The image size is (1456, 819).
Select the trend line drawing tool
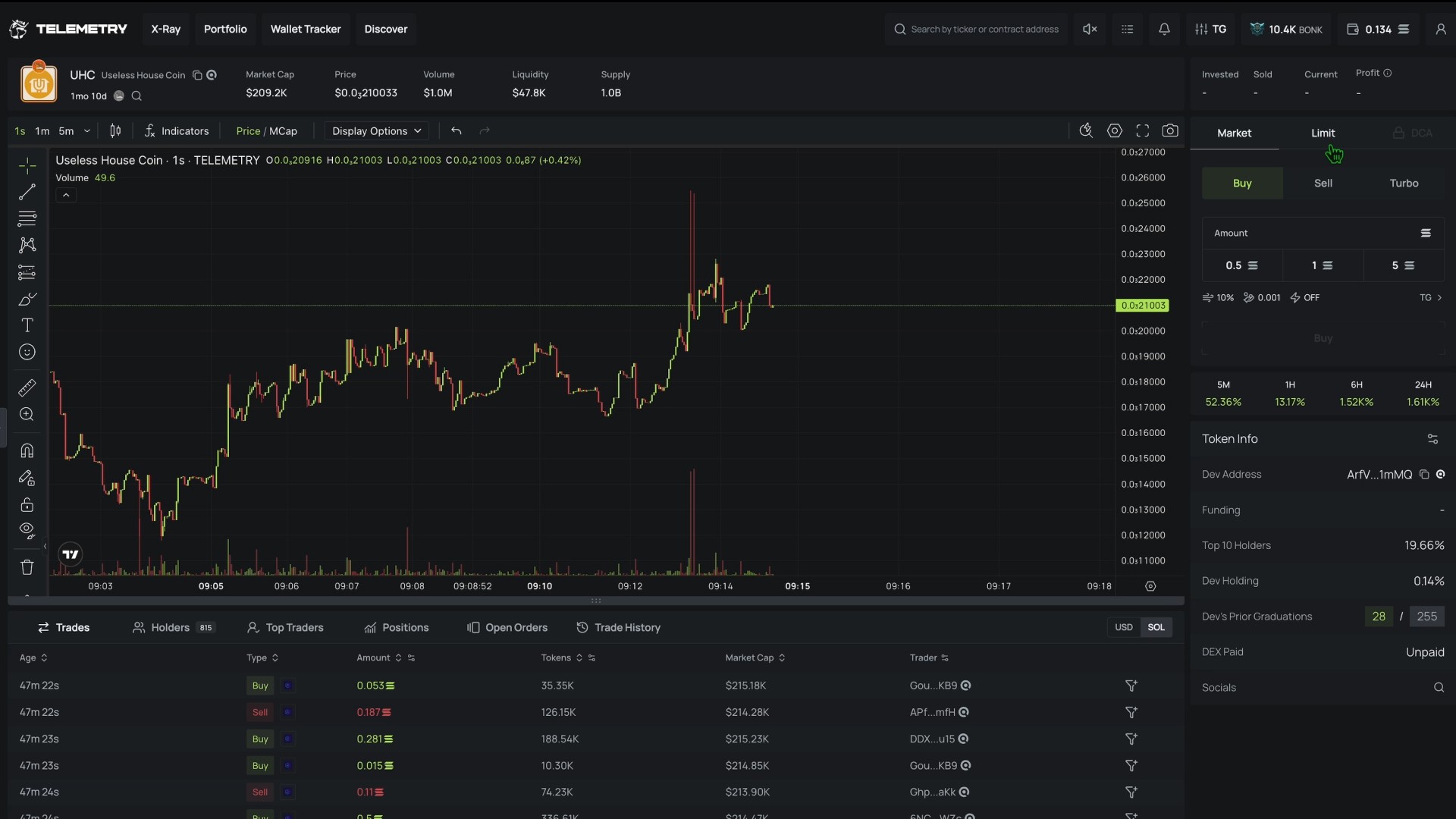pyautogui.click(x=27, y=192)
